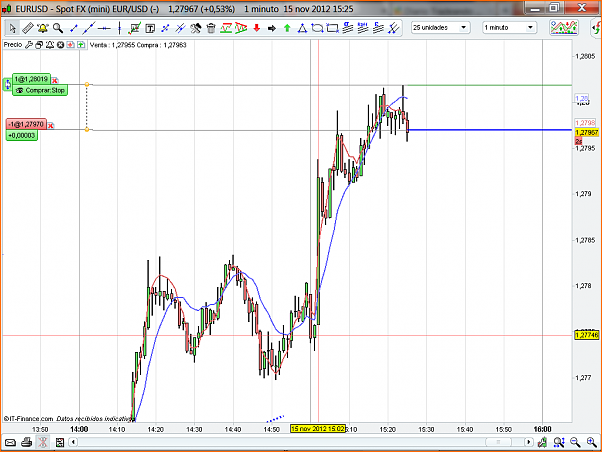Select the position label -1@1,27970

(26, 124)
